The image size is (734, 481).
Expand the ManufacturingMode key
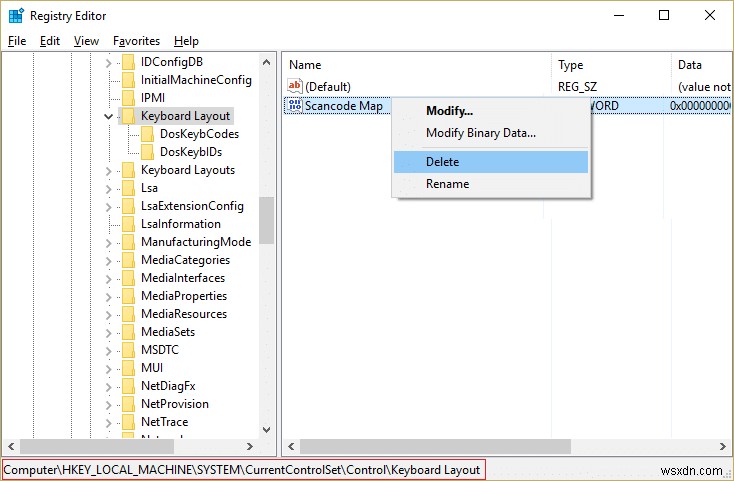(109, 243)
